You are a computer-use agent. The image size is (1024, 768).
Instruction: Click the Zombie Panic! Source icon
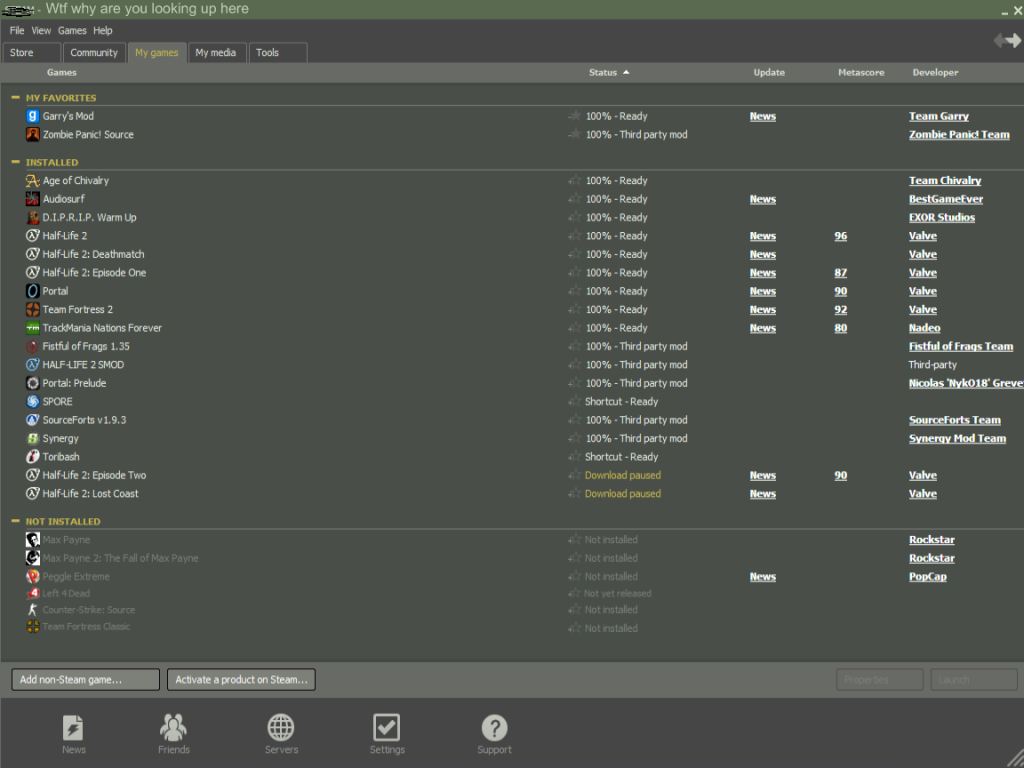33,135
